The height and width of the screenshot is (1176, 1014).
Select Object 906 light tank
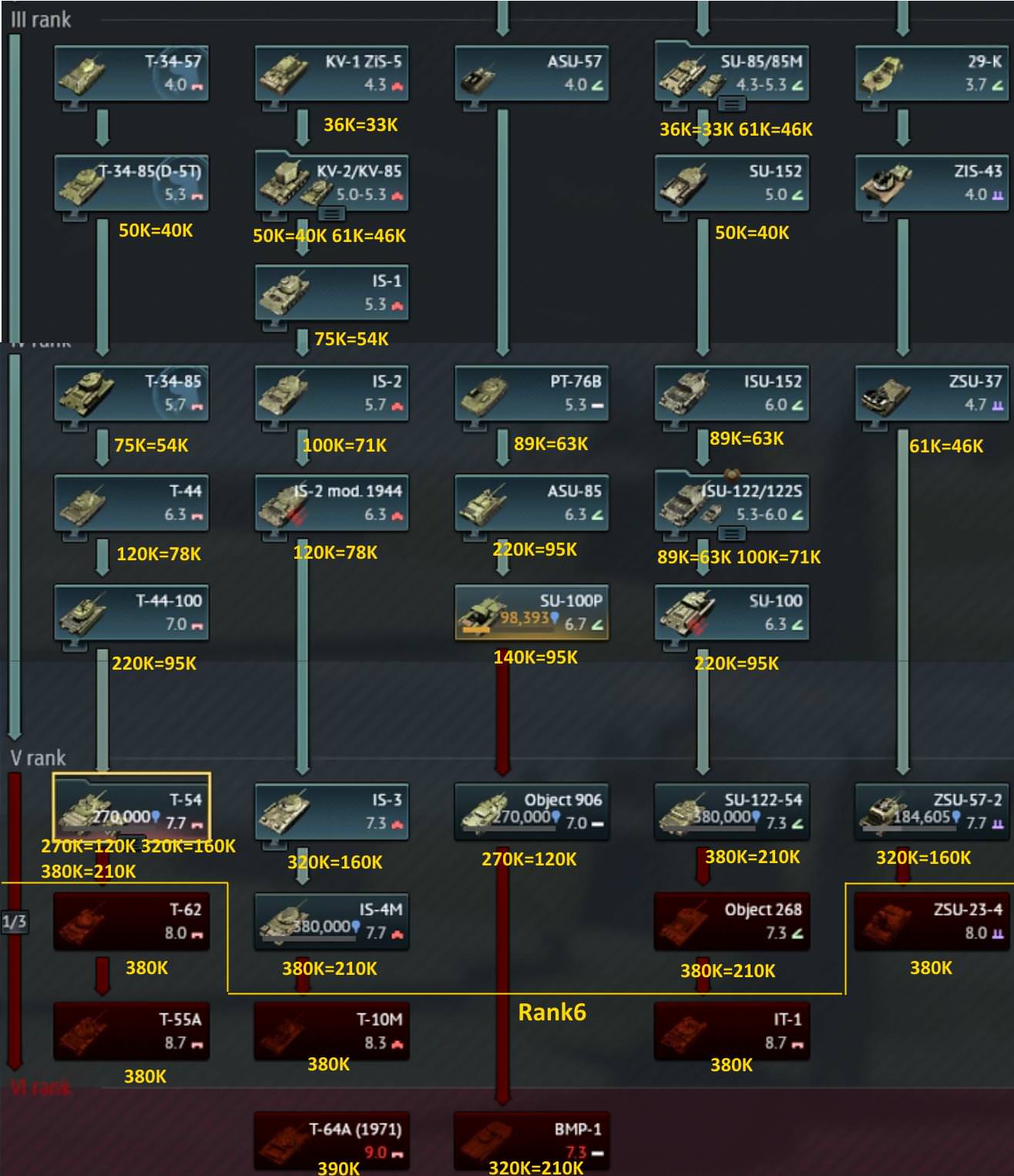tap(532, 811)
